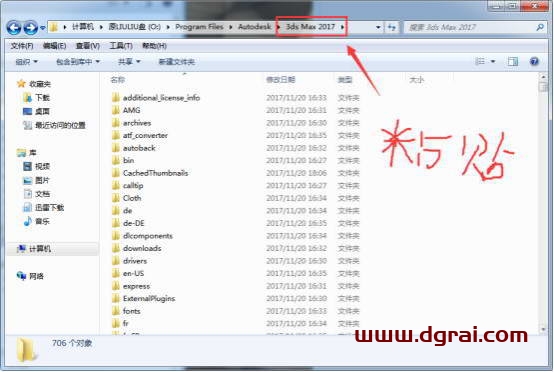The image size is (554, 372).
Task: Select 桌面 in the navigation pane
Action: point(42,112)
